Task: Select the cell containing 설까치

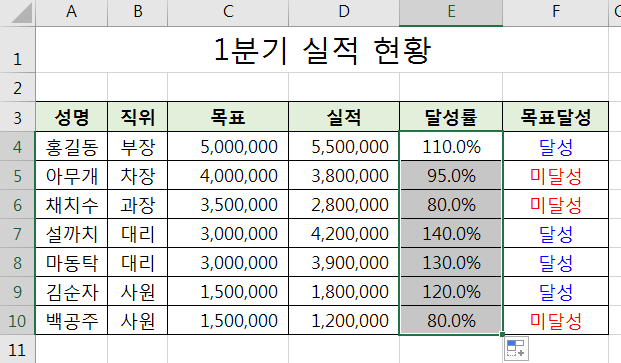Action: (71, 233)
